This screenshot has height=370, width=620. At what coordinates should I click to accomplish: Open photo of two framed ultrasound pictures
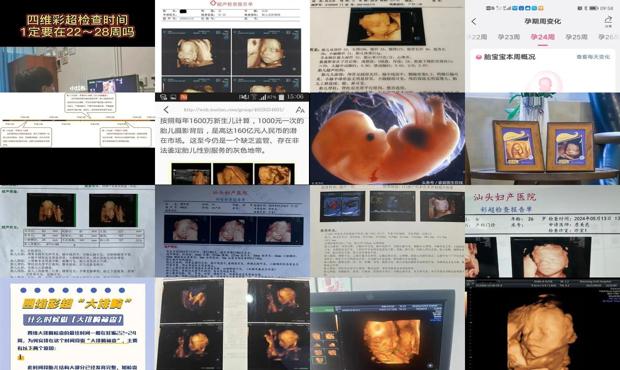[542, 138]
